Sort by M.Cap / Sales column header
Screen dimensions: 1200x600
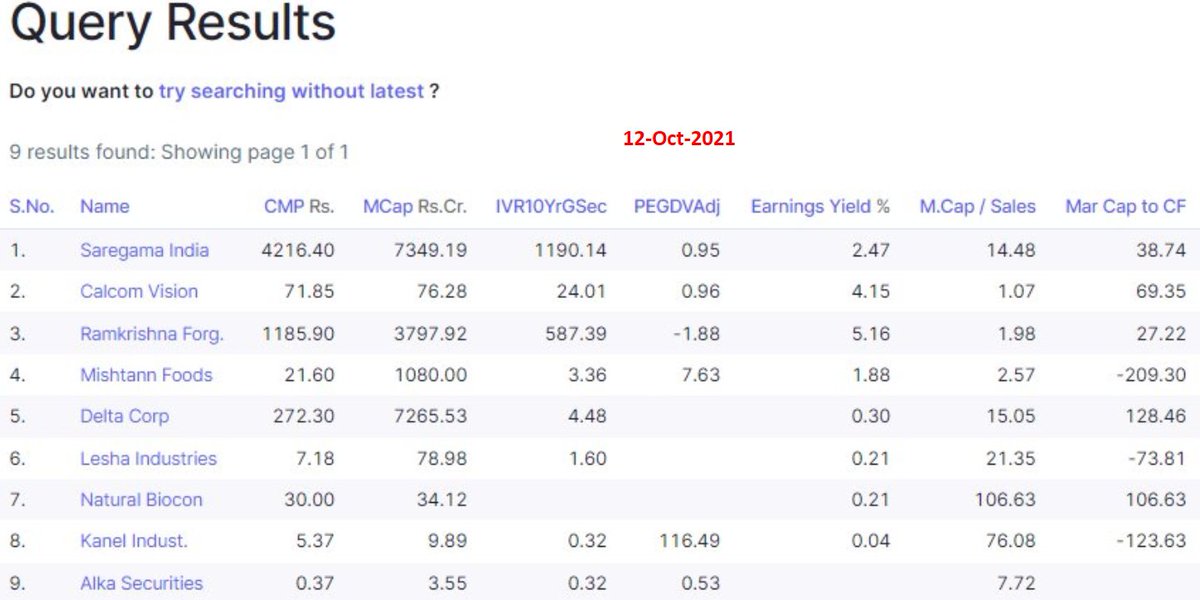click(978, 207)
